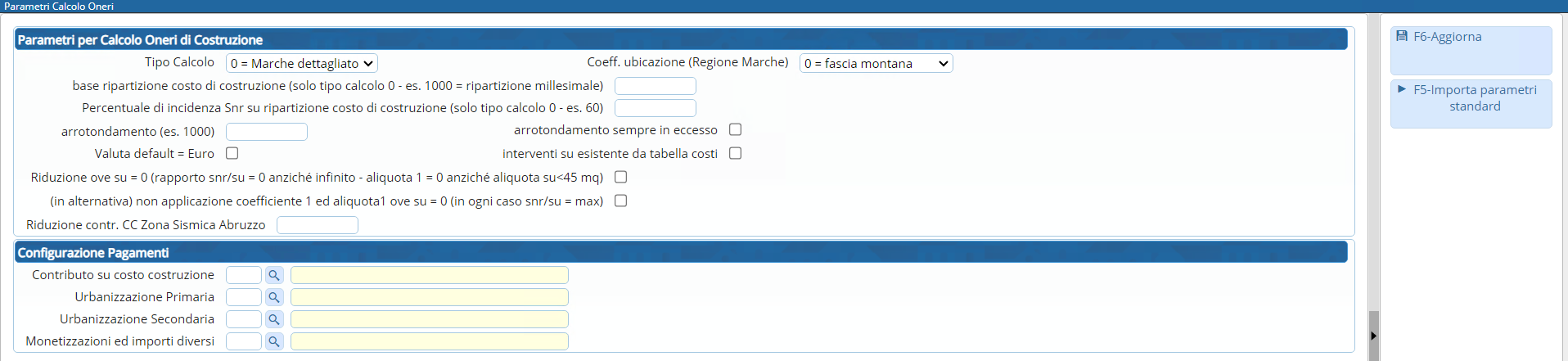Open lookup for Urbanizzazione Primaria
Screen dimensions: 1568x361
point(274,298)
